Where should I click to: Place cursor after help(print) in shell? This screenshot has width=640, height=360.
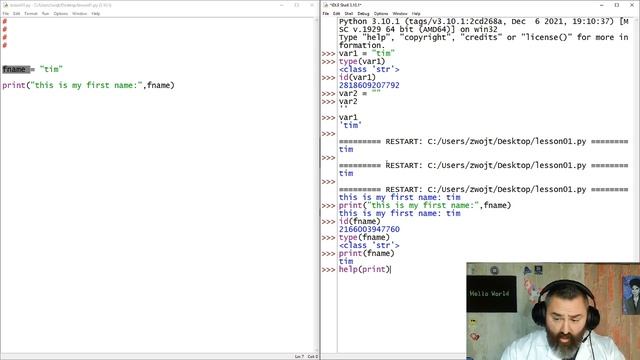[x=391, y=269]
